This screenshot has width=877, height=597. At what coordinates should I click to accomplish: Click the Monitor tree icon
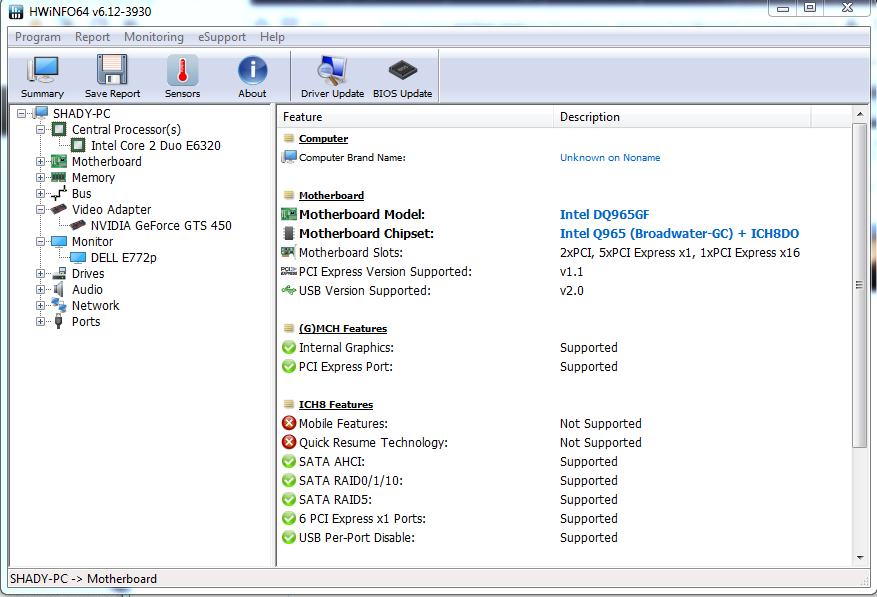tap(59, 242)
